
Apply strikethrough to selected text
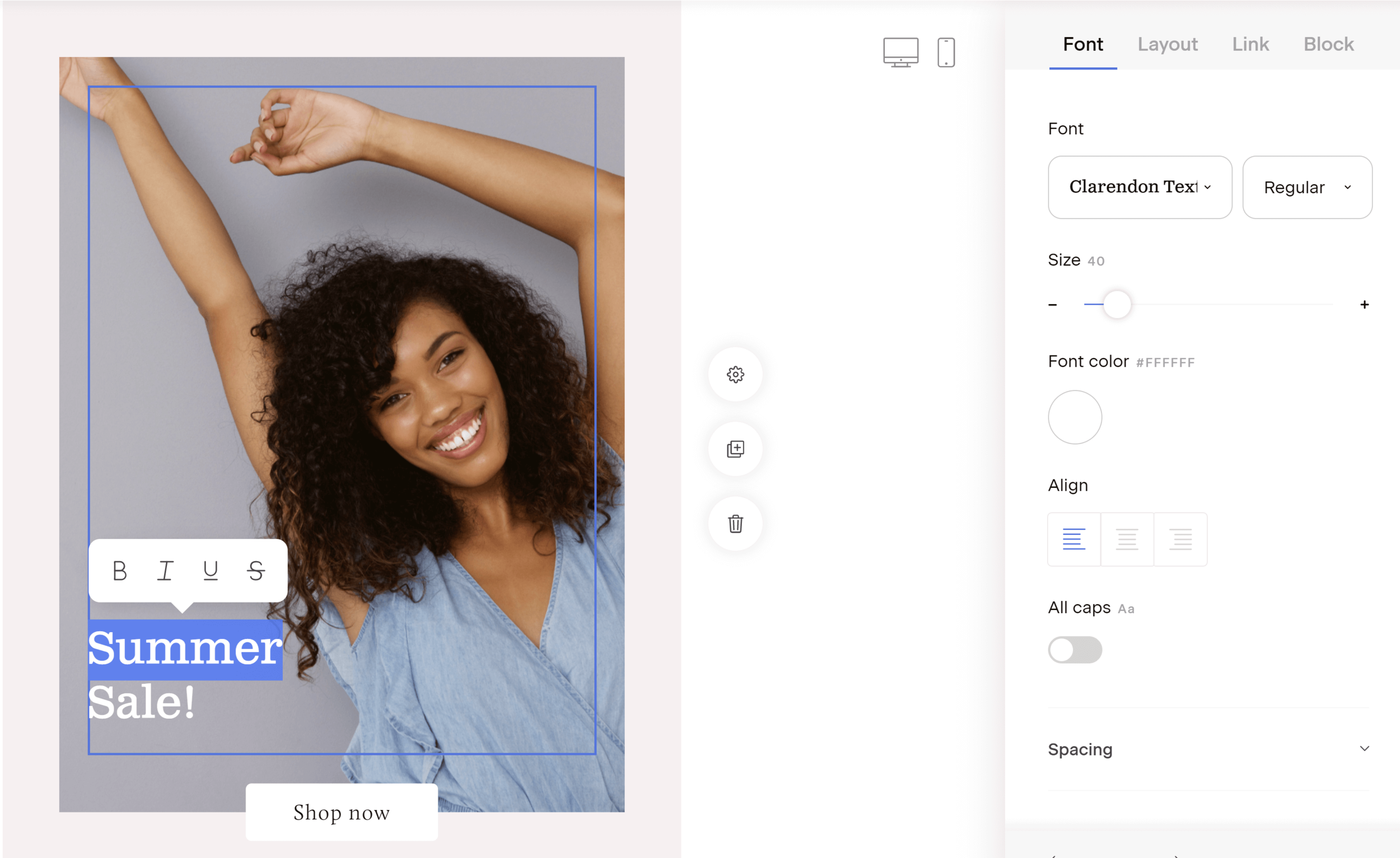click(x=256, y=571)
